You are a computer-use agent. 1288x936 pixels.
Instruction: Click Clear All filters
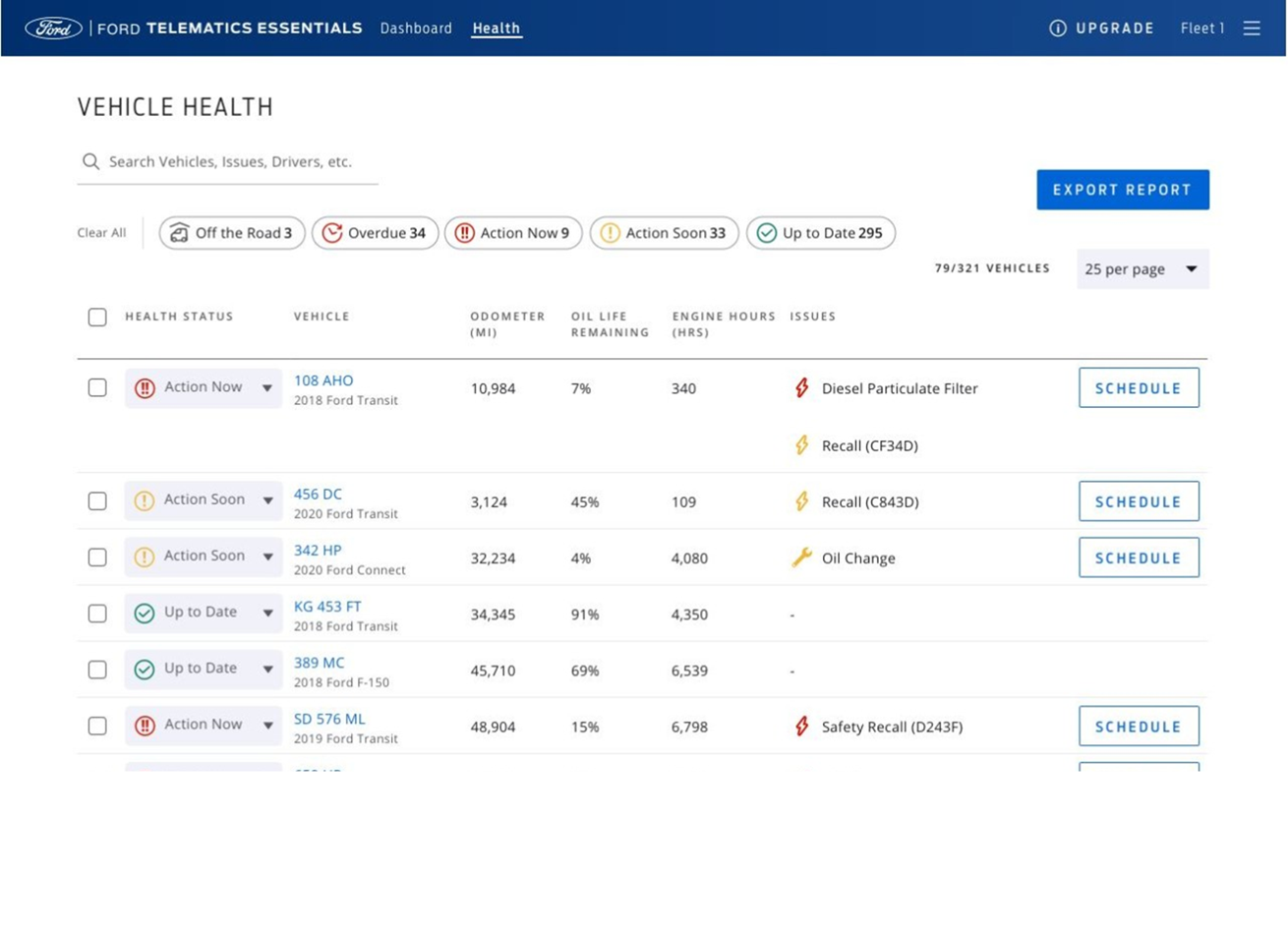coord(102,233)
